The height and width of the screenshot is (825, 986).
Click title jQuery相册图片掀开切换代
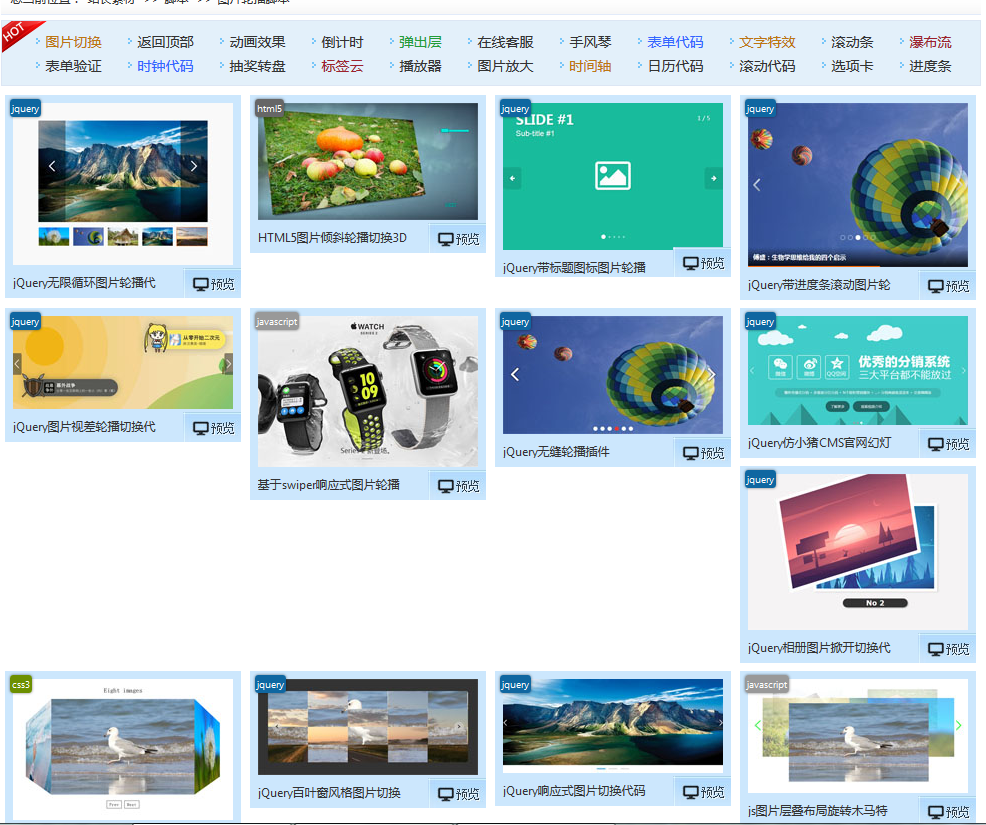tap(819, 648)
